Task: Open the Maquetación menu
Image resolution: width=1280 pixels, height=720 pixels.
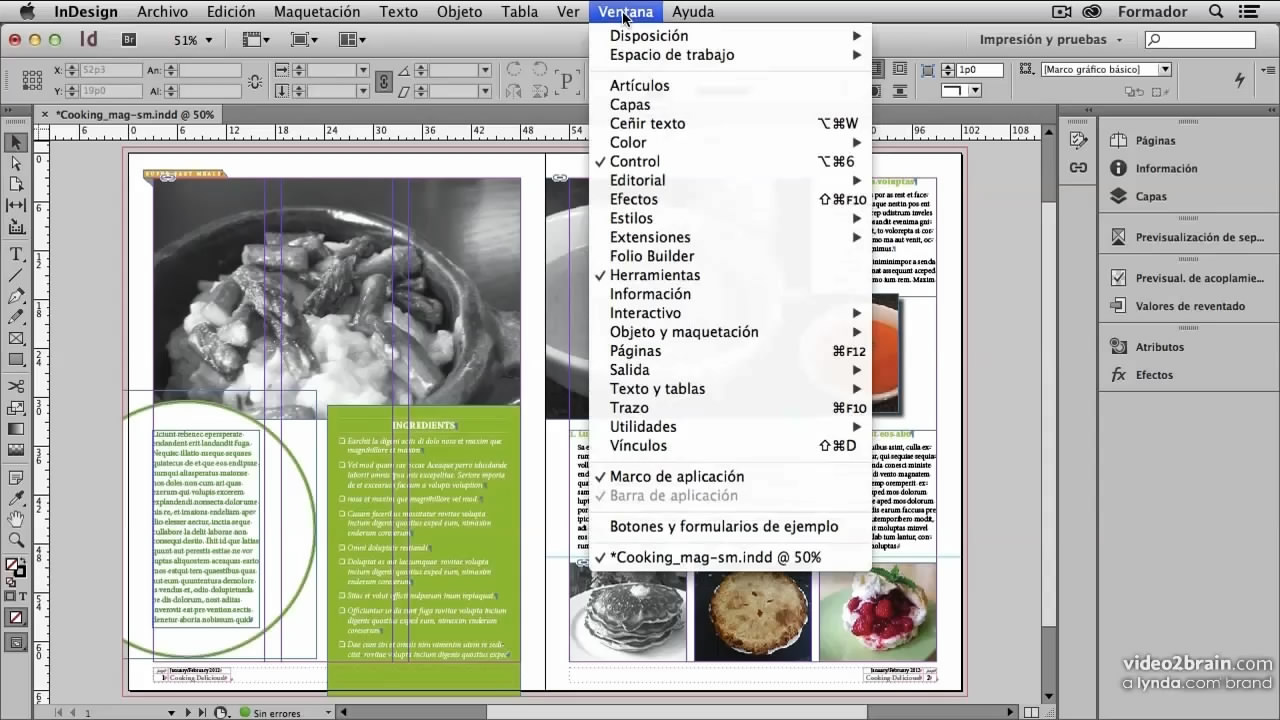Action: coord(317,12)
